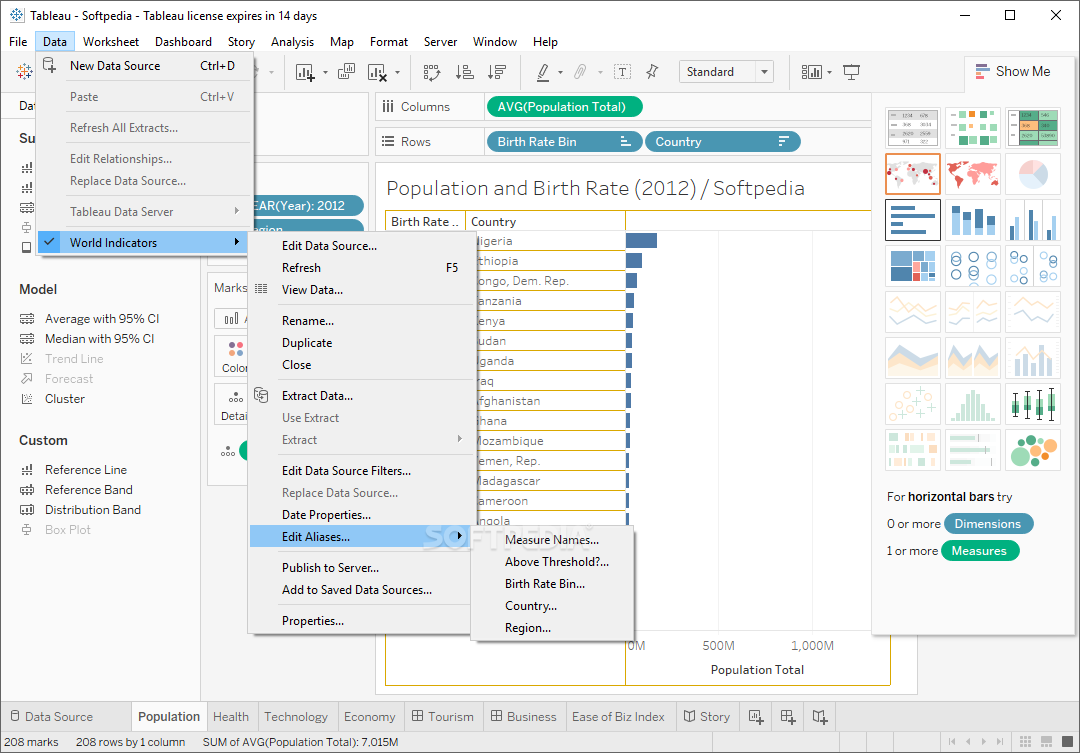Click the sort ascending toolbar icon
Screen dimensions: 1080x753
pyautogui.click(x=465, y=72)
